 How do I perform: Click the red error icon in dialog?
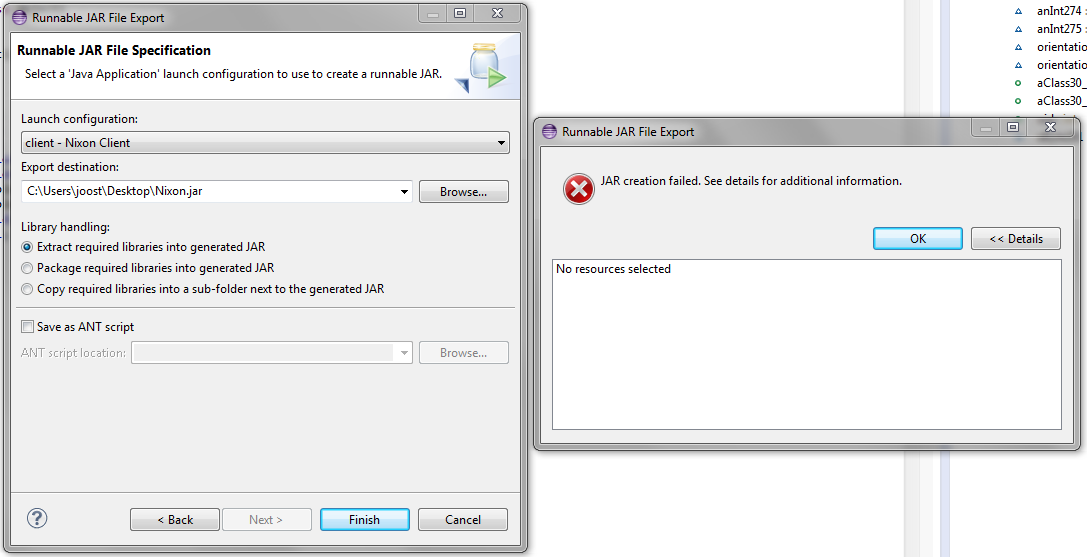click(578, 189)
